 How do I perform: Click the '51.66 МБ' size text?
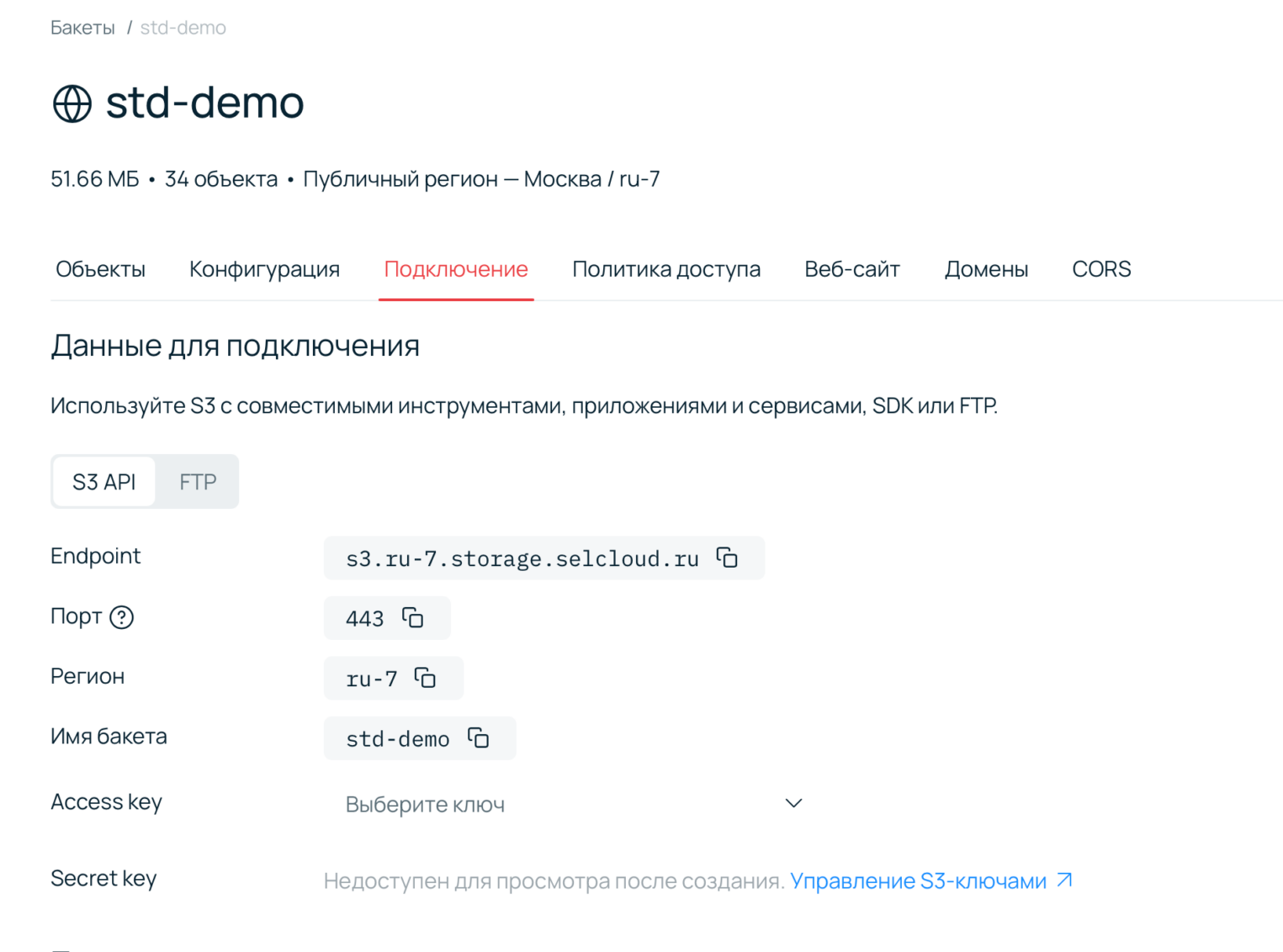[x=94, y=179]
